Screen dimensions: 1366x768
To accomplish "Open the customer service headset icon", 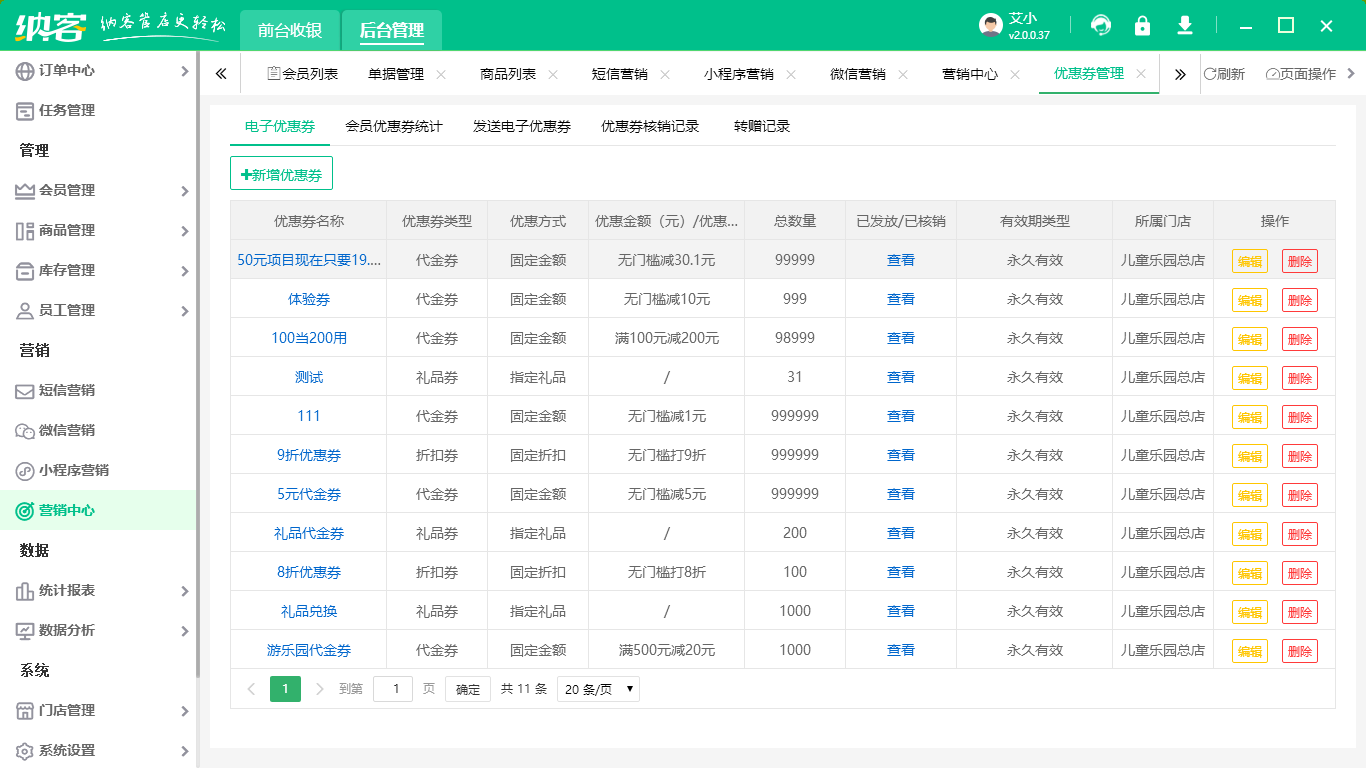I will (x=1100, y=25).
